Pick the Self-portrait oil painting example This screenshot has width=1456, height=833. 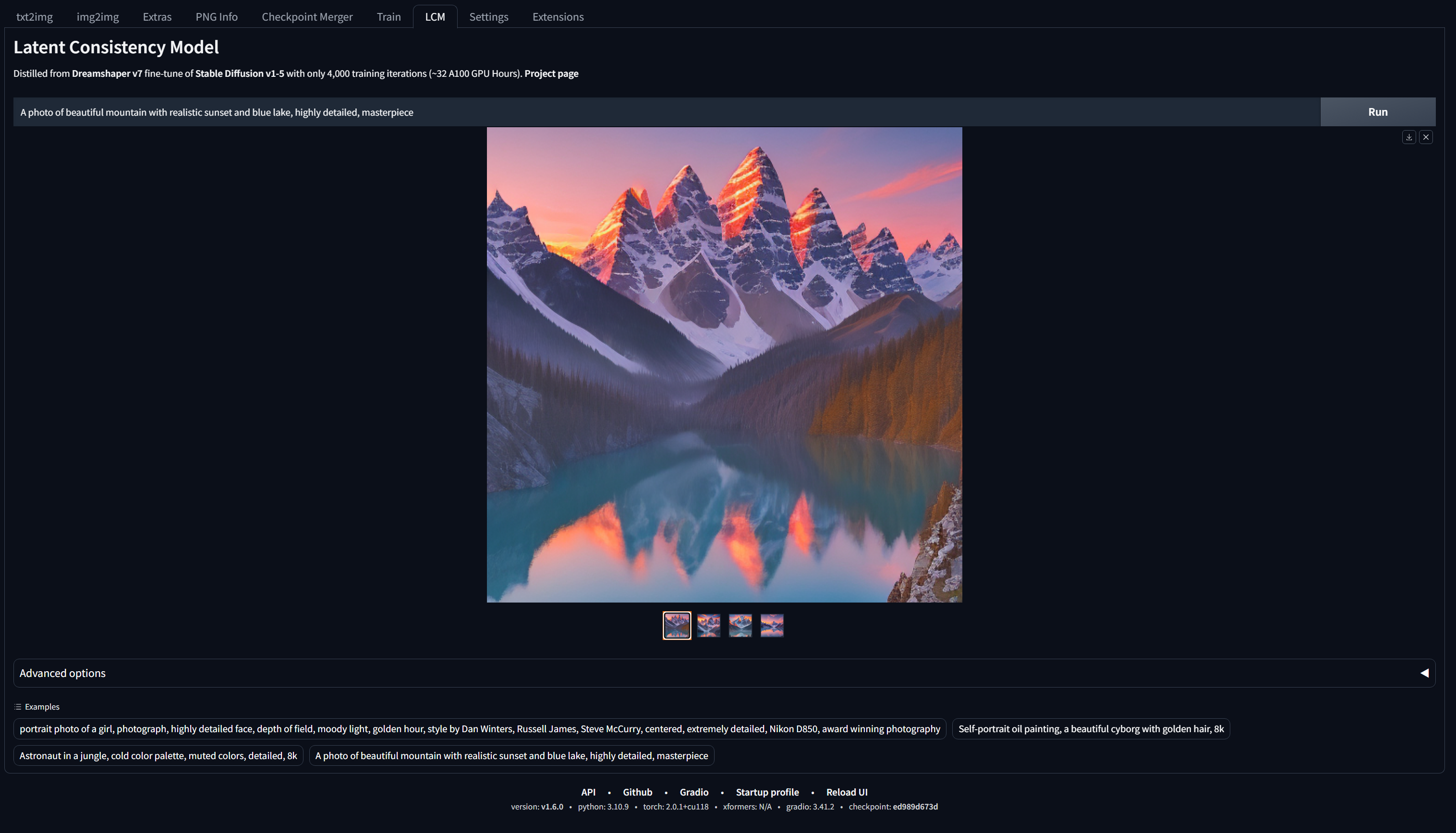[x=1091, y=728]
